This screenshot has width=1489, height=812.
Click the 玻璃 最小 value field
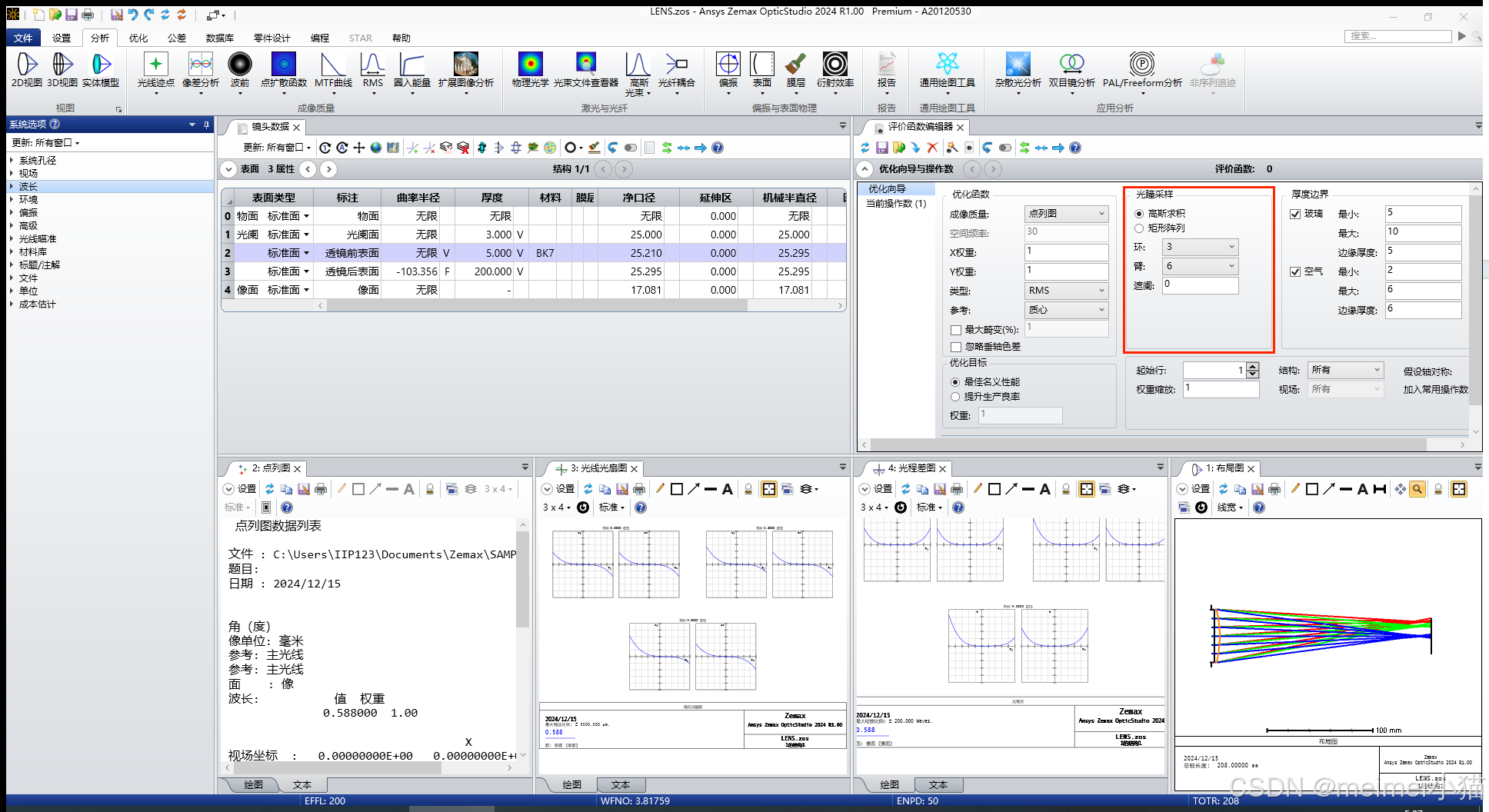point(1423,214)
